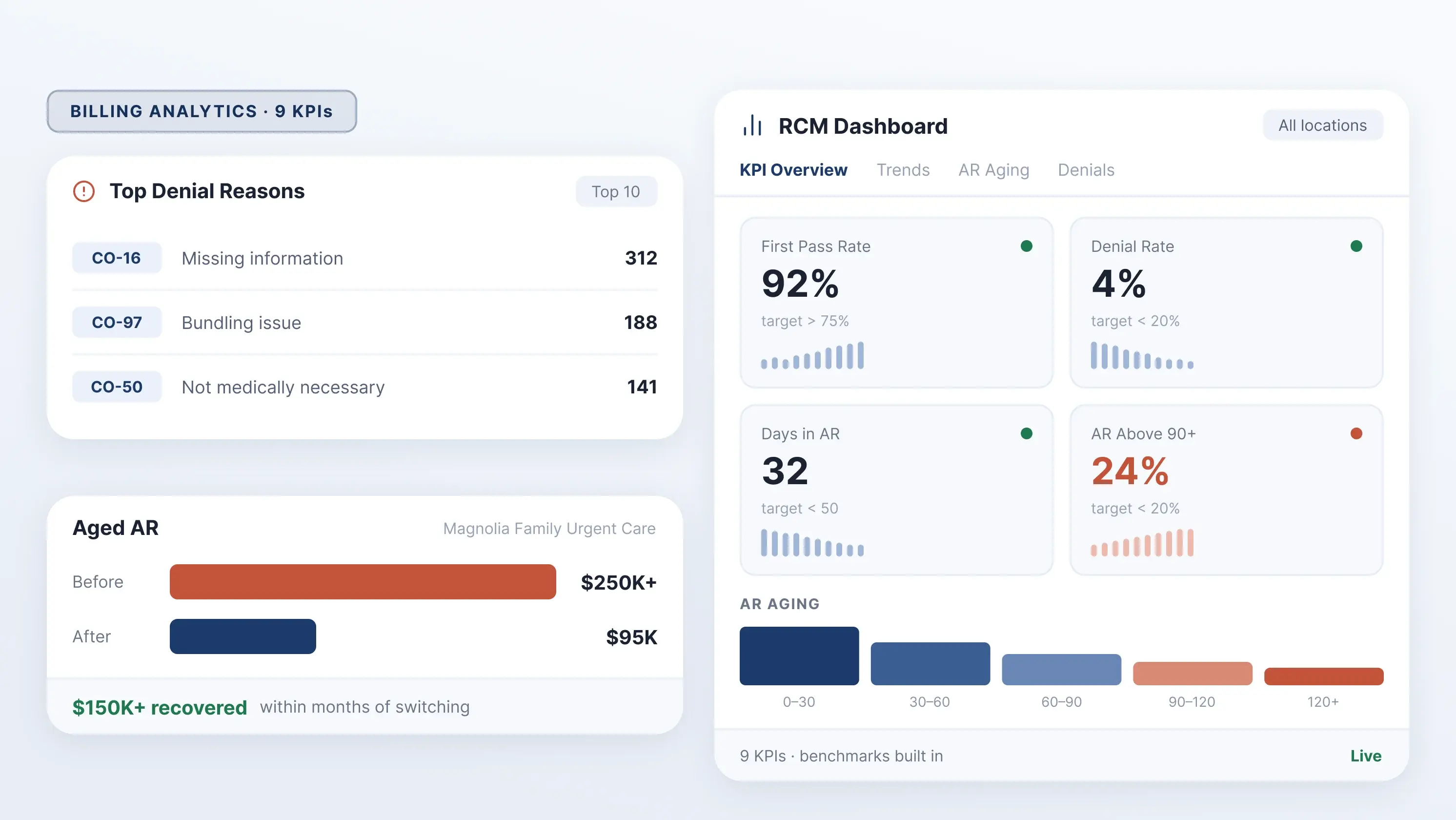This screenshot has width=1456, height=820.
Task: Click the AR Above 90+ red status dot
Action: 1356,434
